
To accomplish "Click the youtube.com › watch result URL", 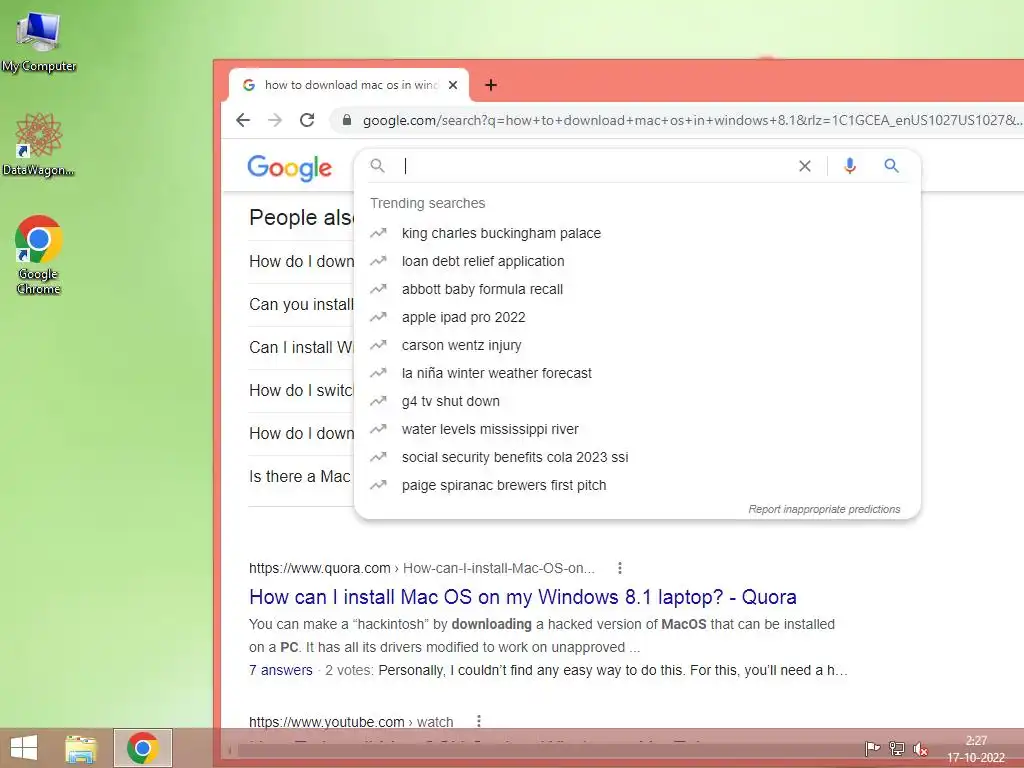I will (x=351, y=722).
